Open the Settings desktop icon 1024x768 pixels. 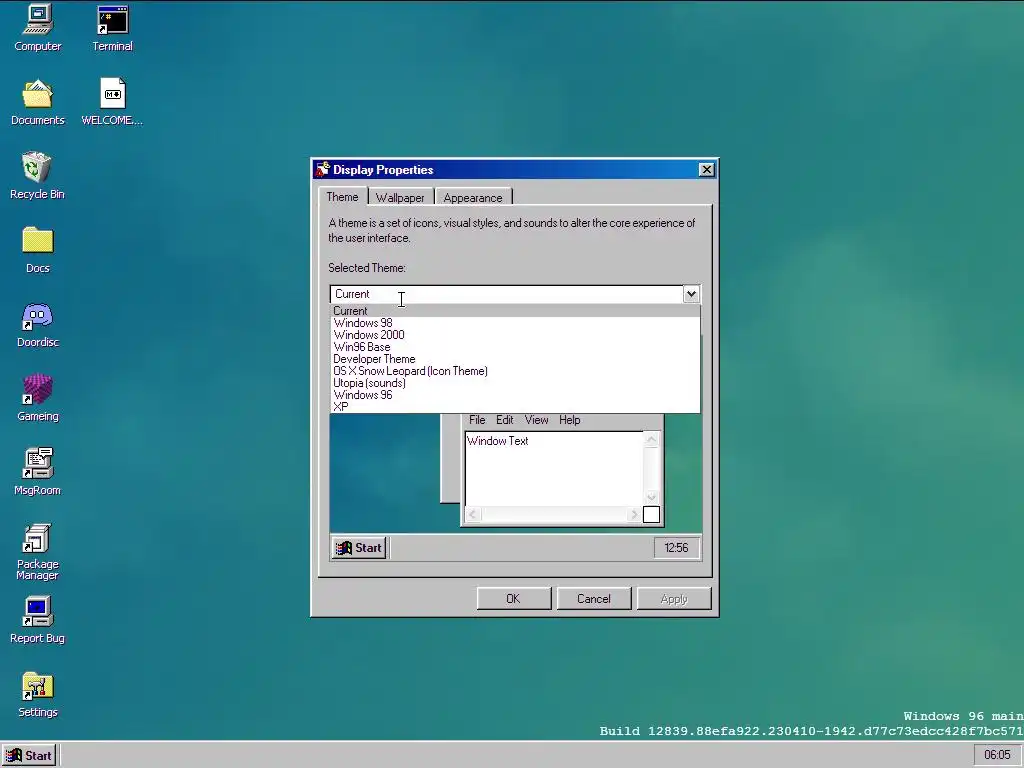click(x=37, y=694)
